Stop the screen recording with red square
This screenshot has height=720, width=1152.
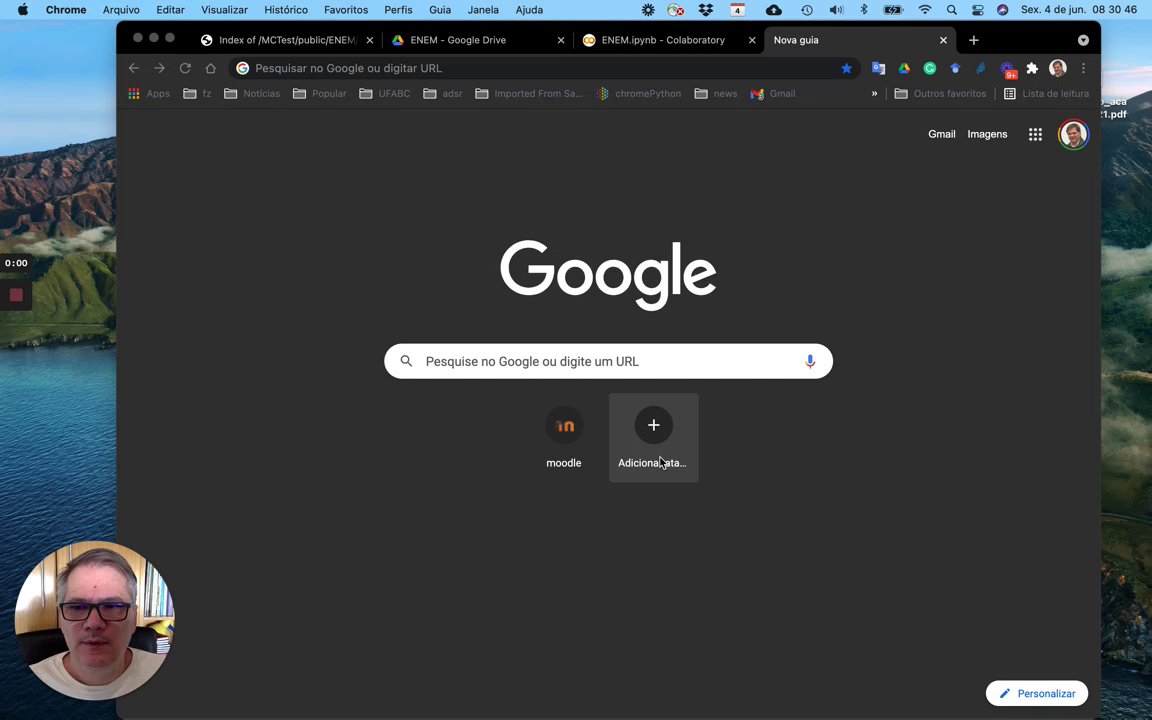tap(16, 295)
